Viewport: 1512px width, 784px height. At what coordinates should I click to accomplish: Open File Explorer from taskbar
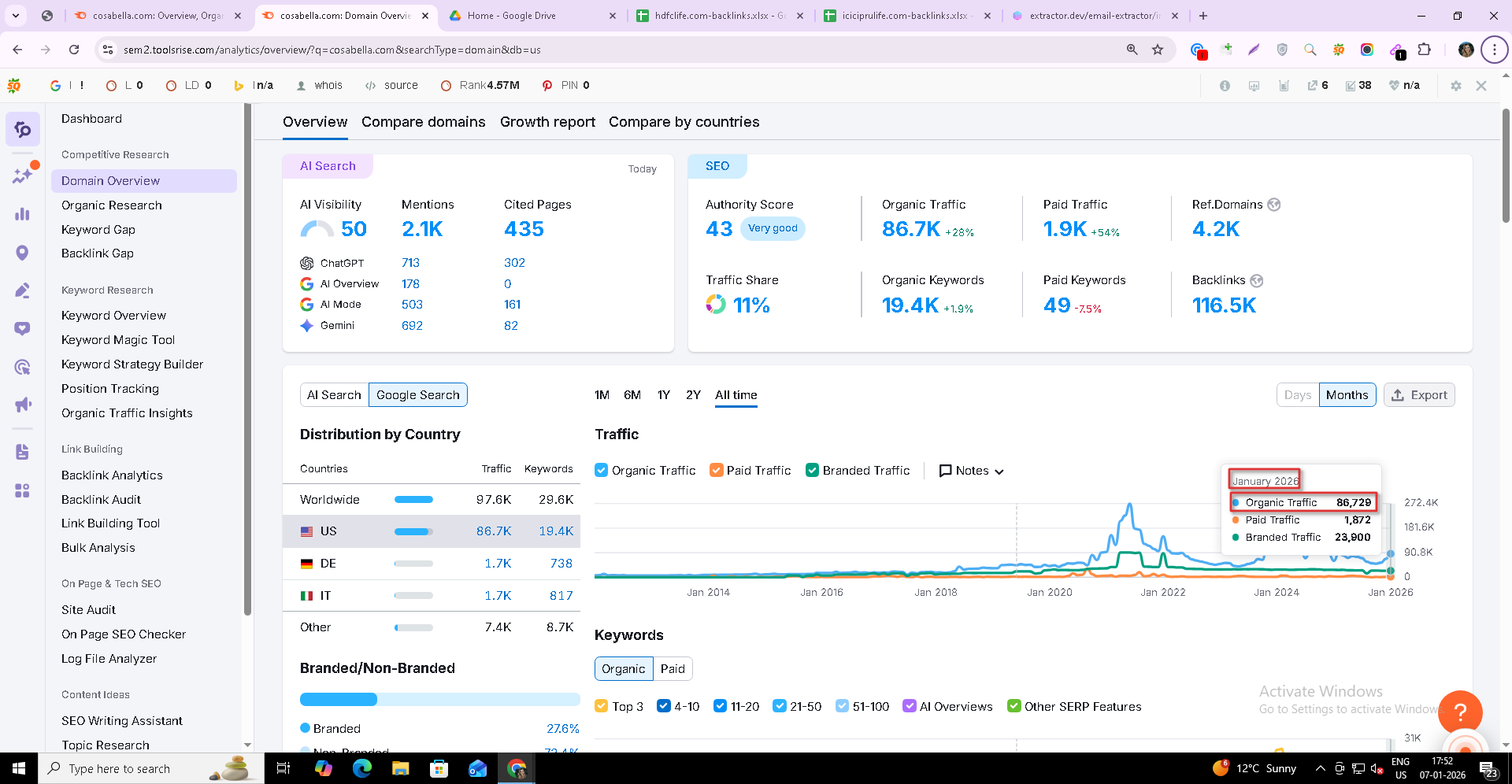(x=400, y=768)
